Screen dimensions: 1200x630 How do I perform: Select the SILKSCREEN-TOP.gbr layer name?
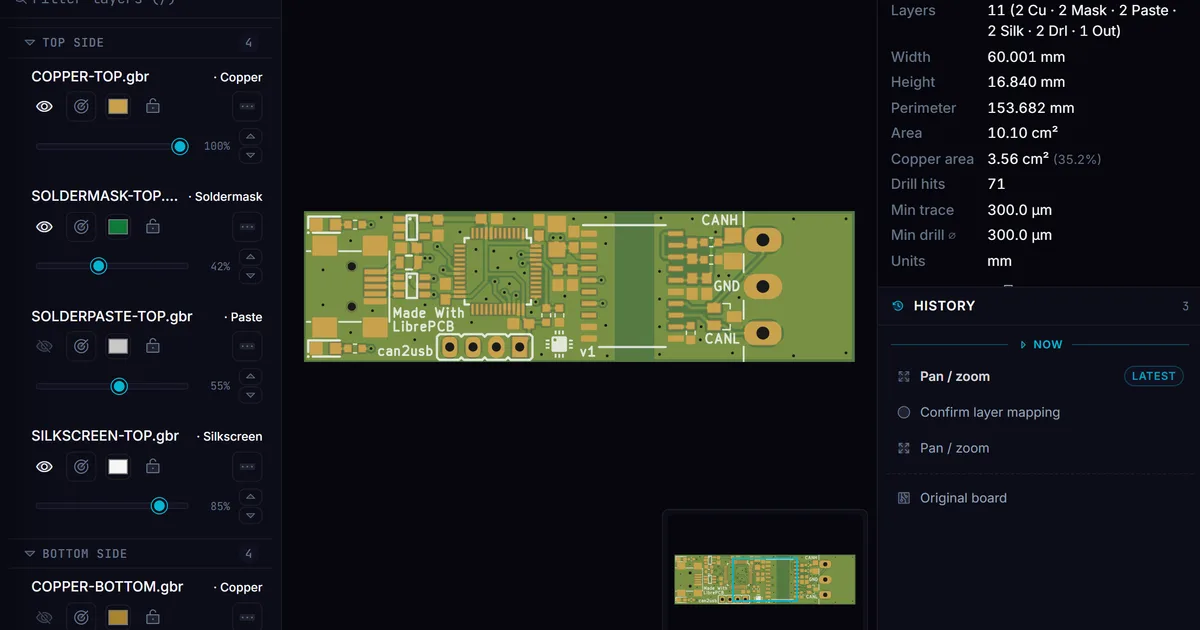coord(105,436)
